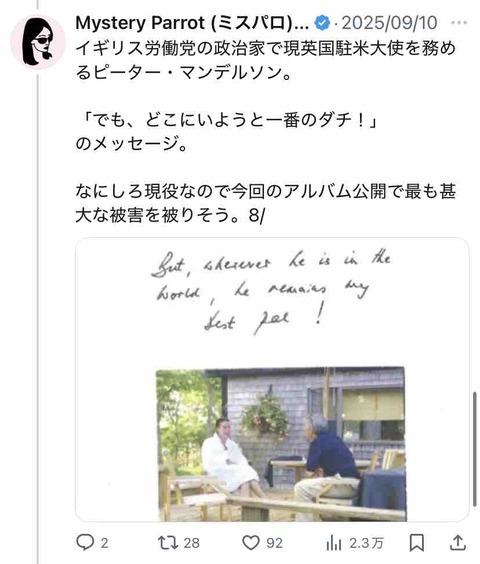
Task: Open the view analytics bar chart icon
Action: [x=334, y=542]
